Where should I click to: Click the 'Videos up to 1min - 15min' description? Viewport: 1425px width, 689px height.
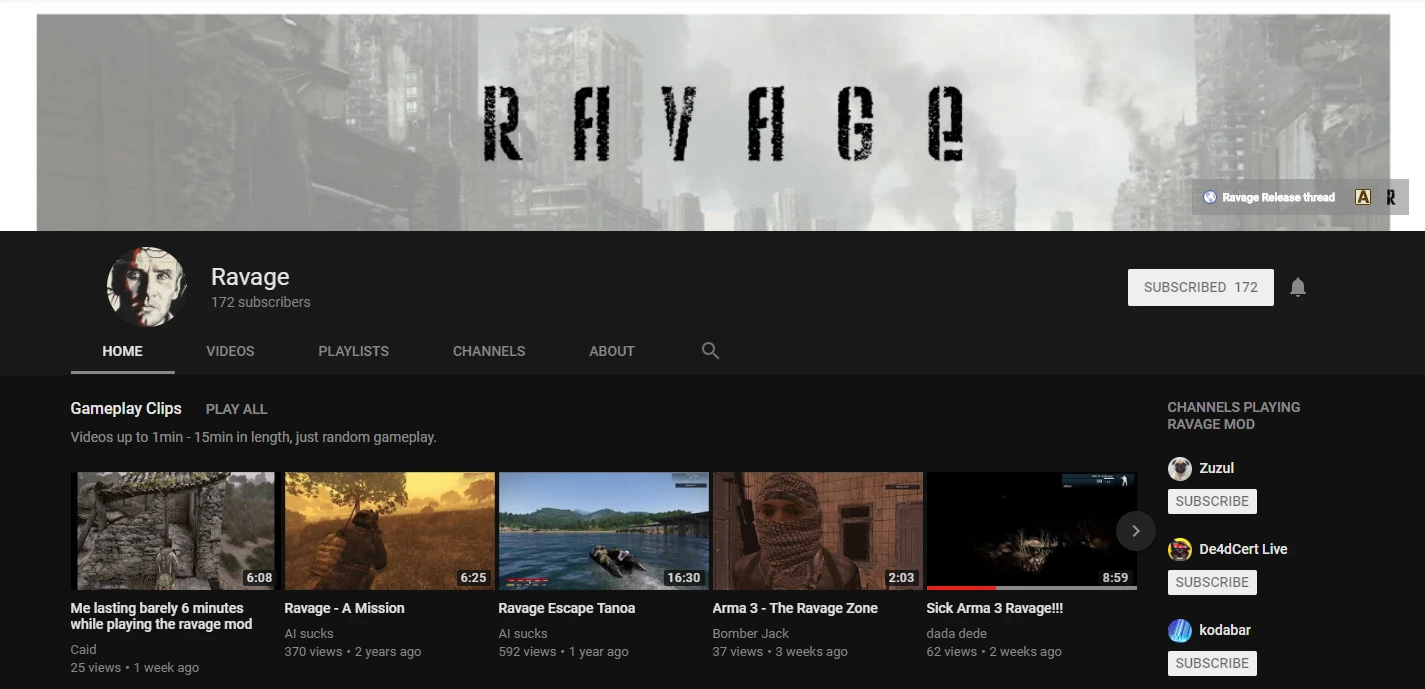point(253,437)
